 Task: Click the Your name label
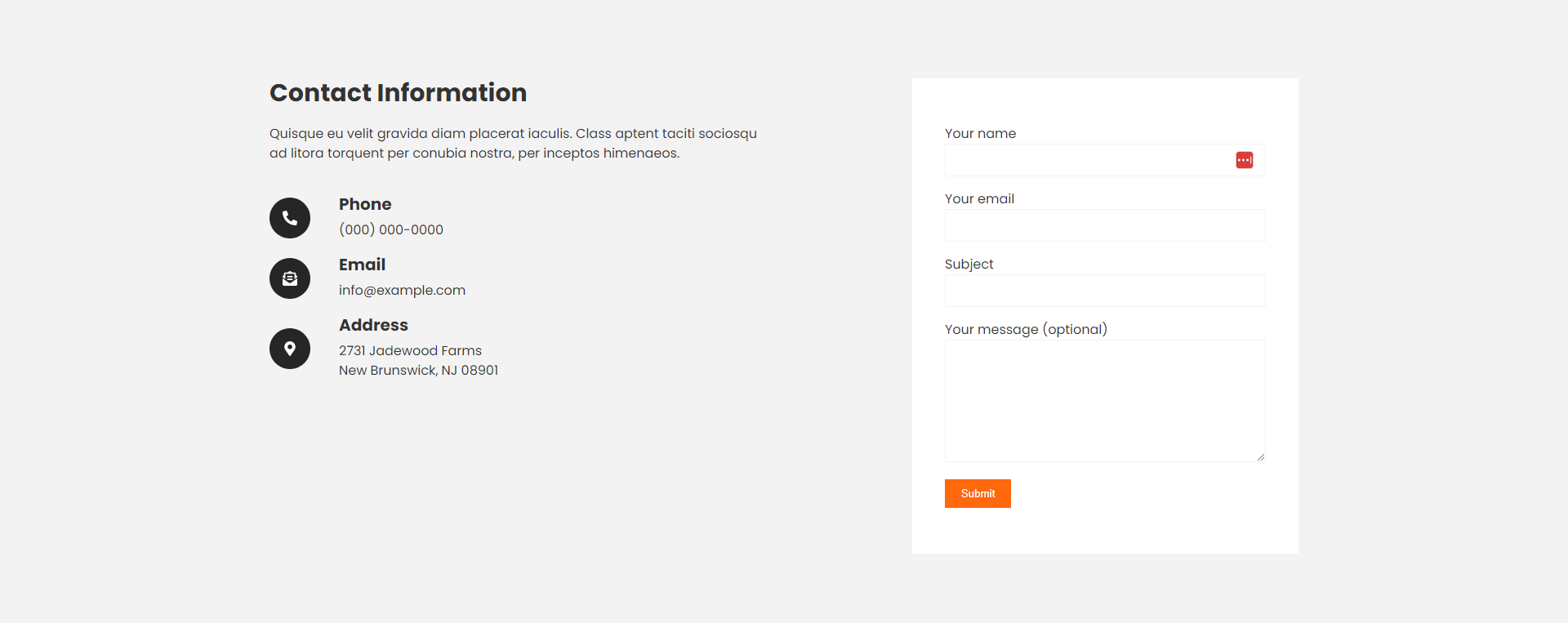(x=980, y=133)
